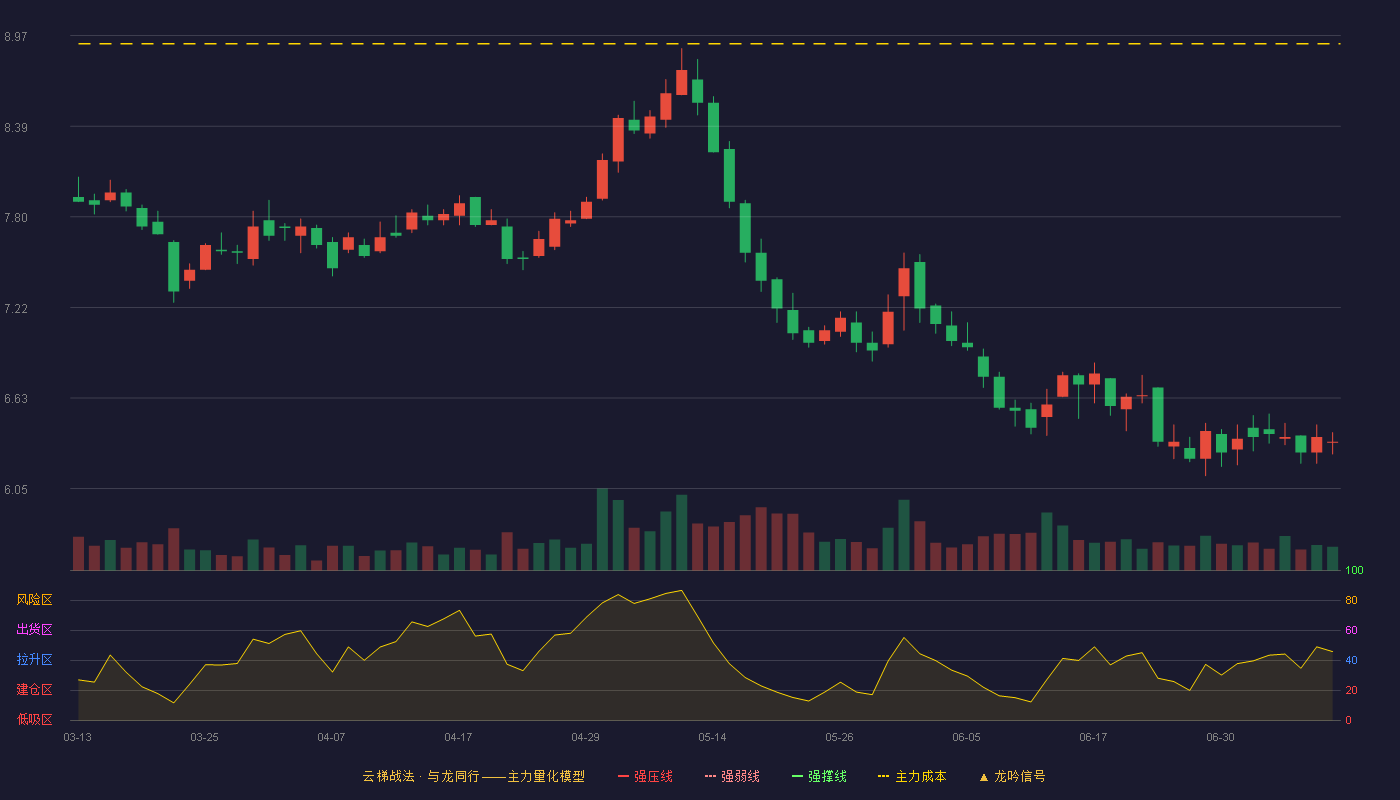Screen dimensions: 1400x800
Task: Click the 80 indicator axis value
Action: (x=1351, y=600)
